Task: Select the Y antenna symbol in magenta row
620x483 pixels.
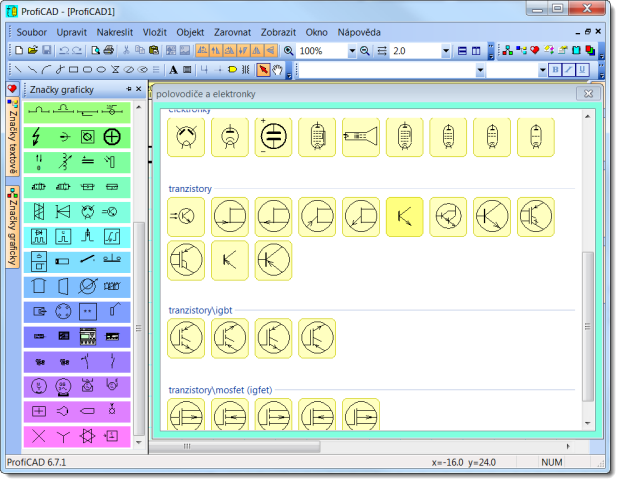Action: click(63, 437)
